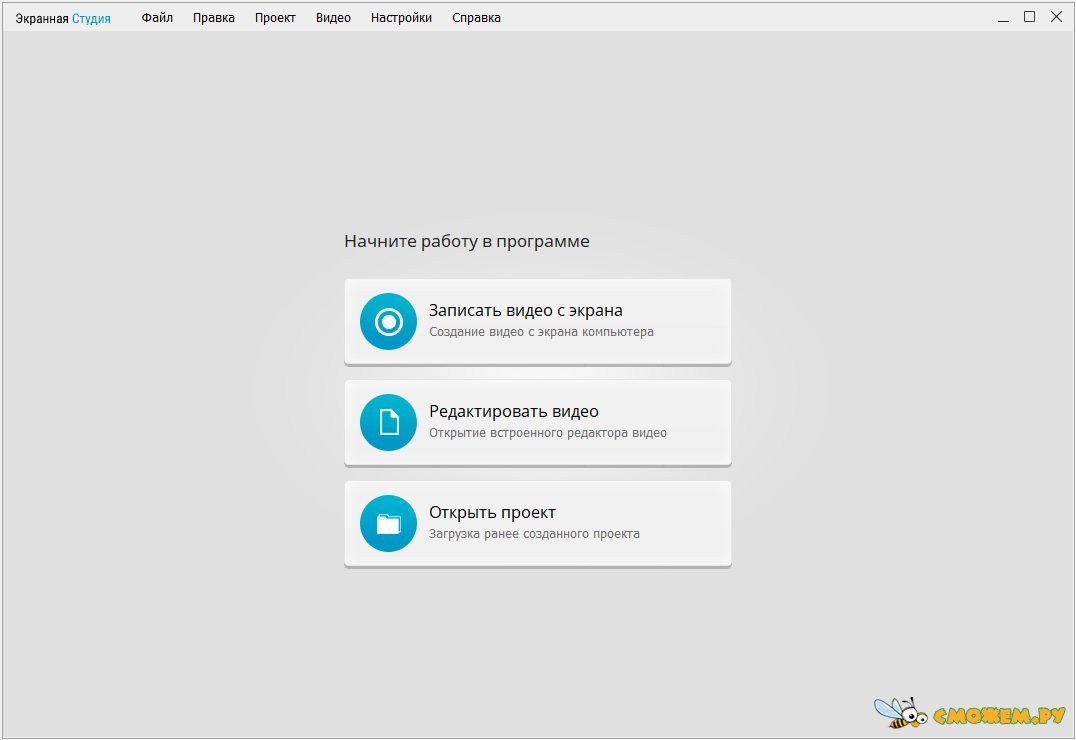This screenshot has width=1076, height=740.
Task: Choose "Редактировать видео" title text
Action: (514, 411)
